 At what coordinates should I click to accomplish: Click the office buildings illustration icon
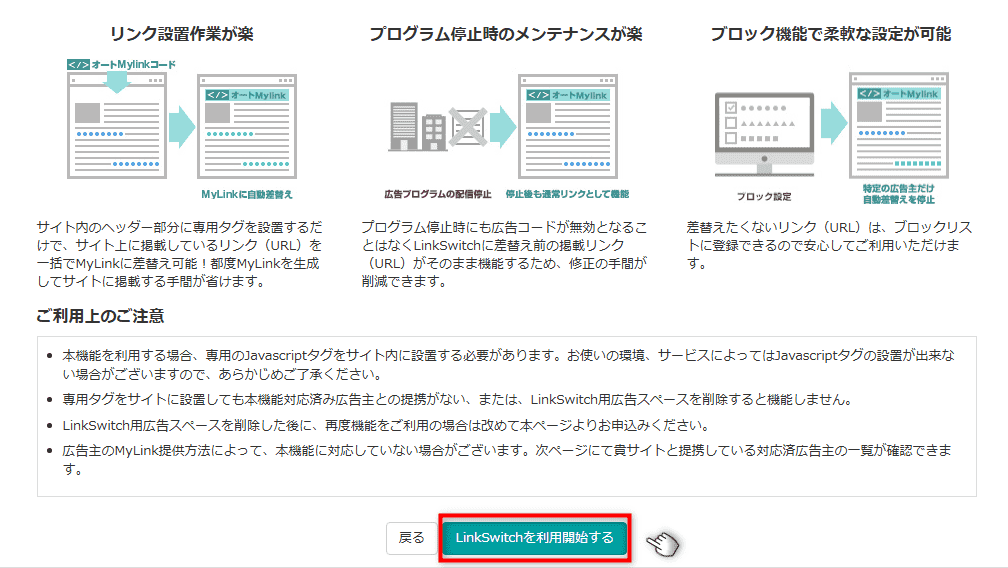click(x=417, y=127)
